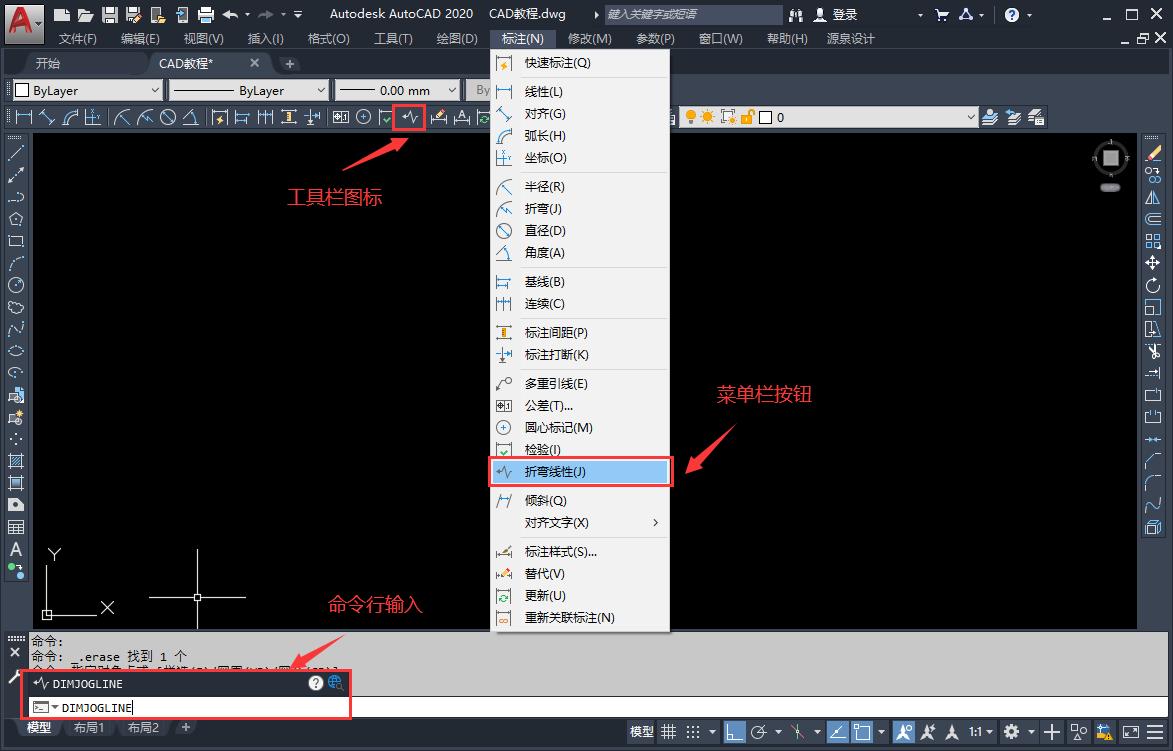Select the Ordinate dimension toolbar icon
This screenshot has height=751, width=1173.
pos(92,117)
